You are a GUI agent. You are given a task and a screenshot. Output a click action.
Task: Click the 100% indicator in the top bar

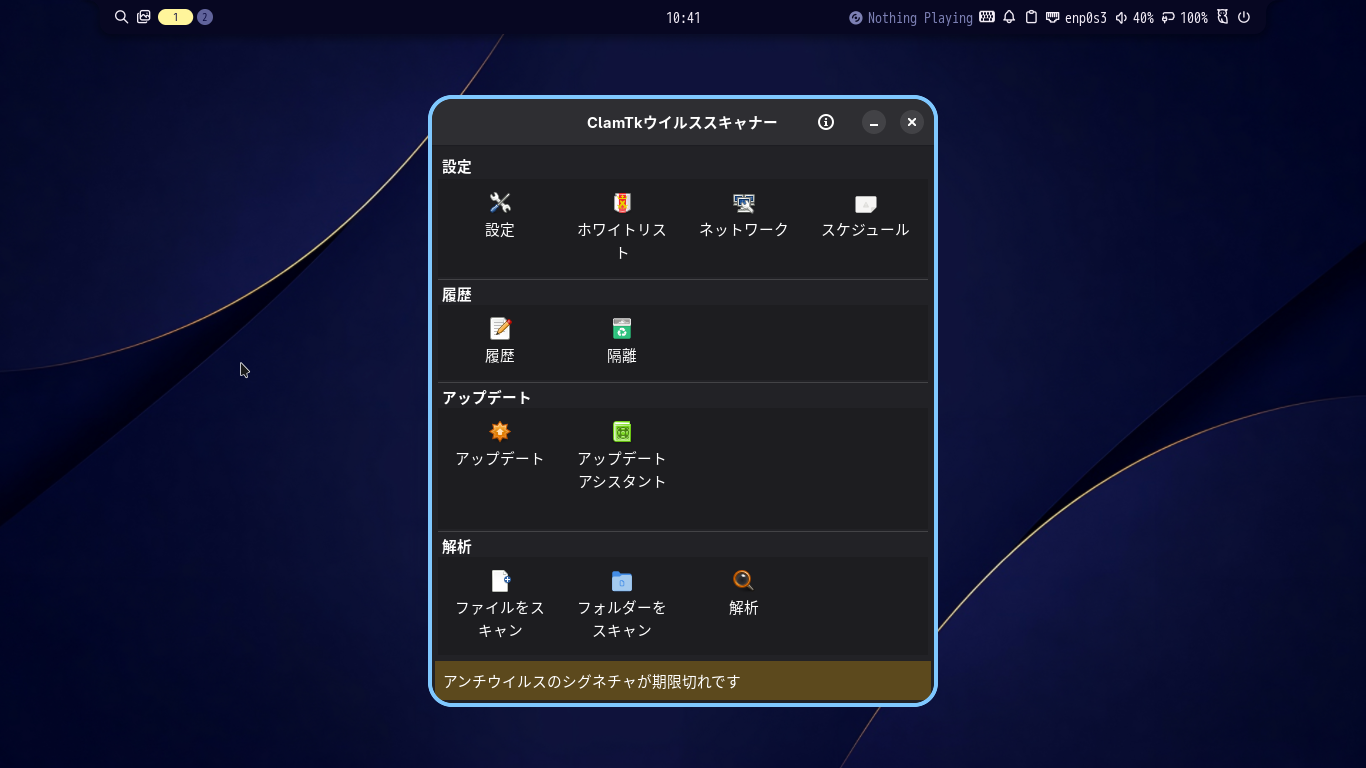tap(1185, 18)
